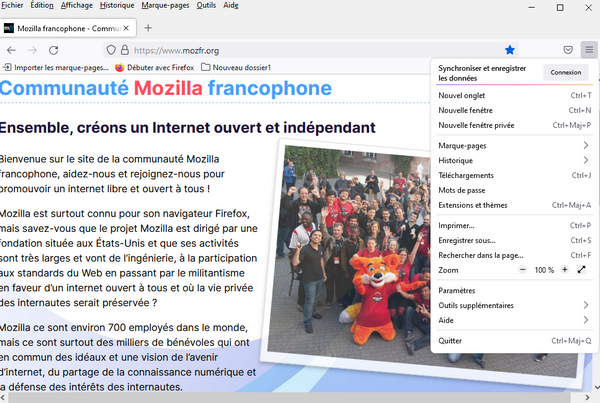Click the vertical scrollbar down arrow

(596, 387)
